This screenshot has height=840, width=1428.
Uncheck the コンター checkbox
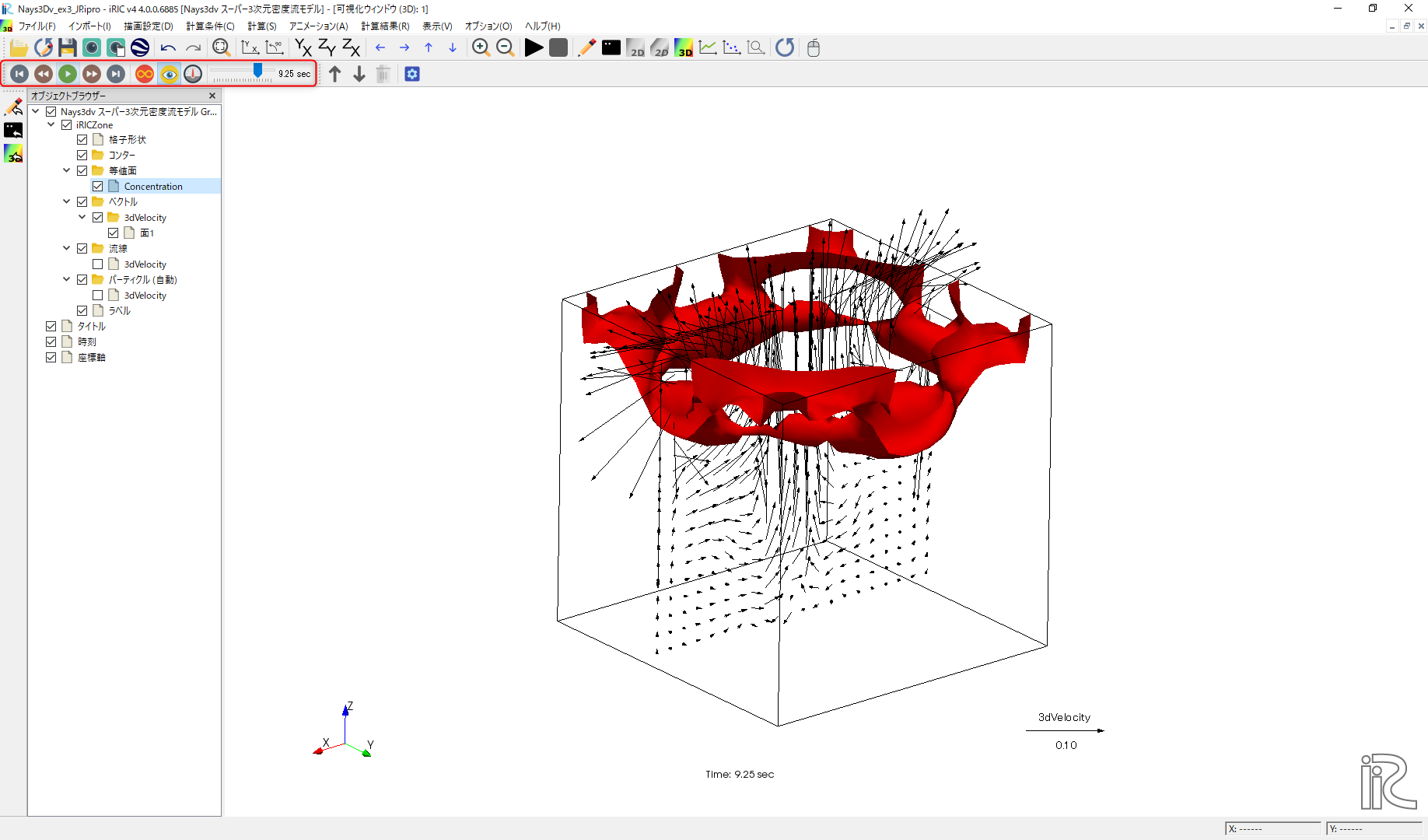pos(82,156)
